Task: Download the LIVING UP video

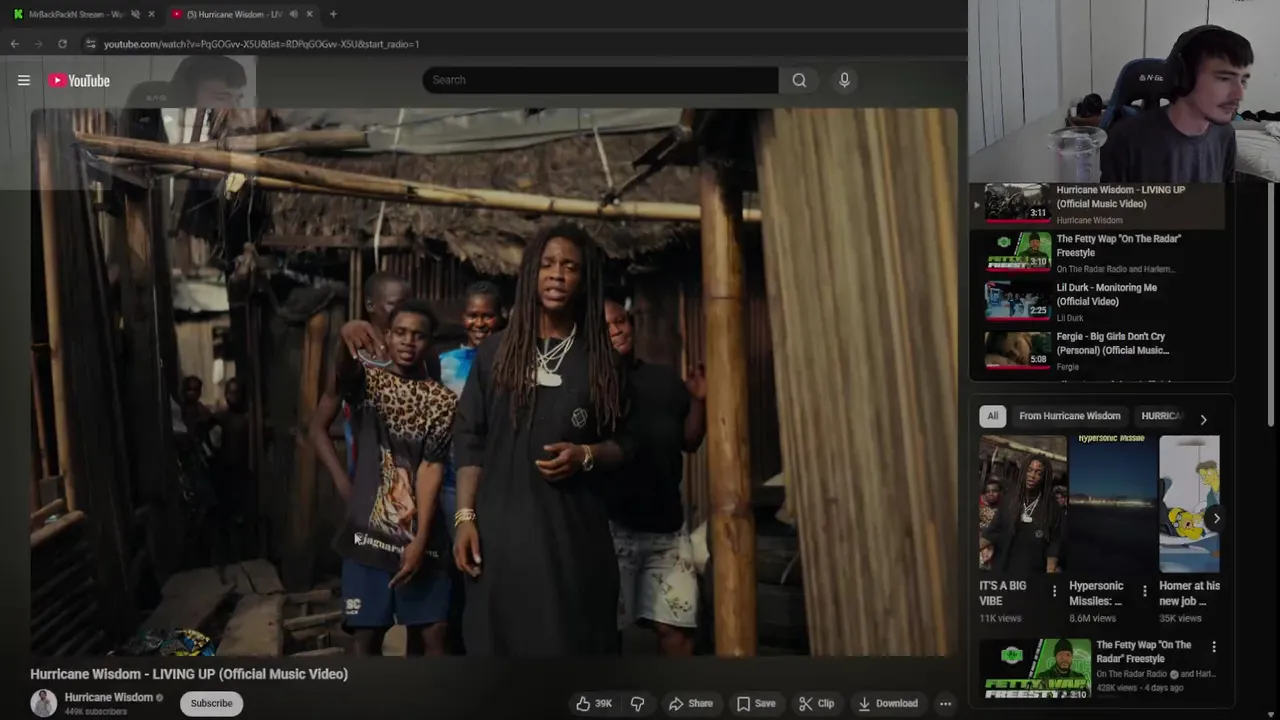Action: (x=888, y=703)
